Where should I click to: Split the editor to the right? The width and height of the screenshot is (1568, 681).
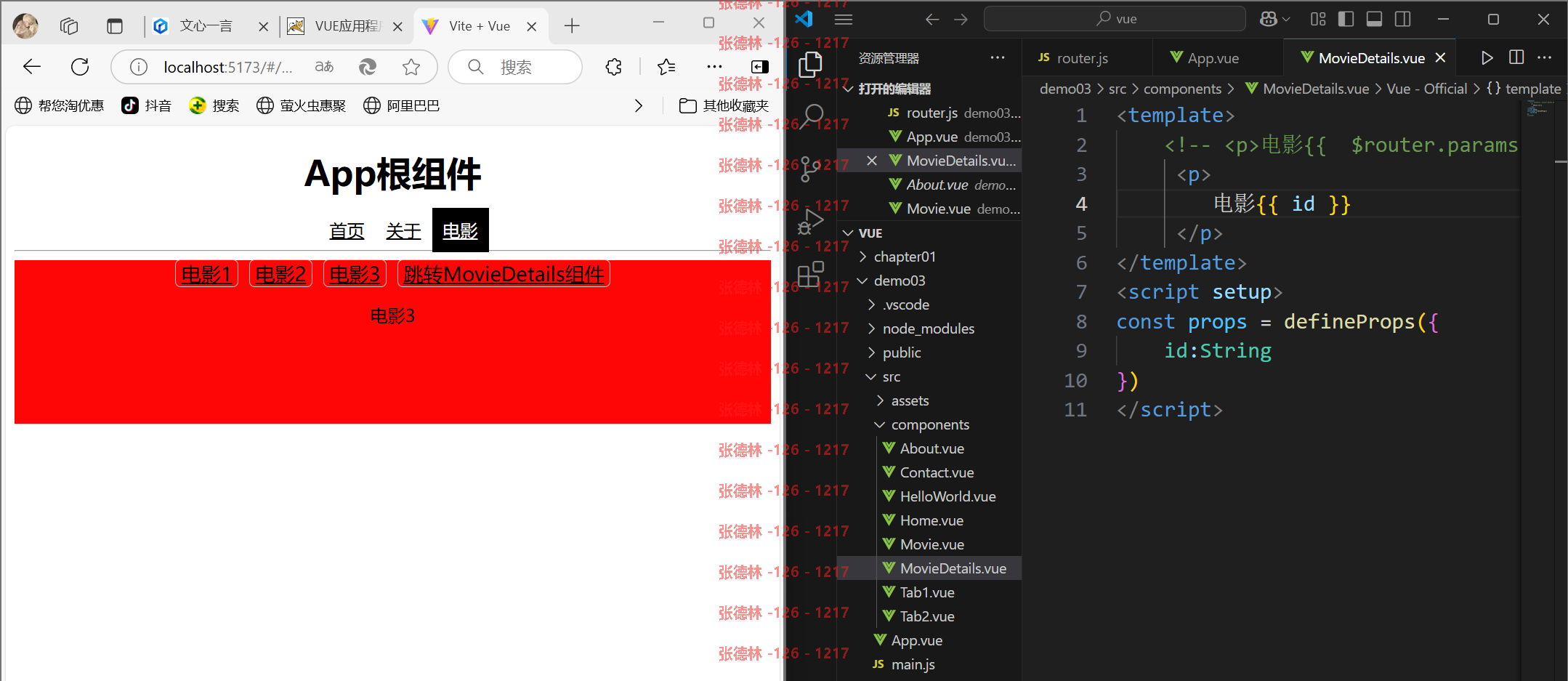(x=1516, y=57)
